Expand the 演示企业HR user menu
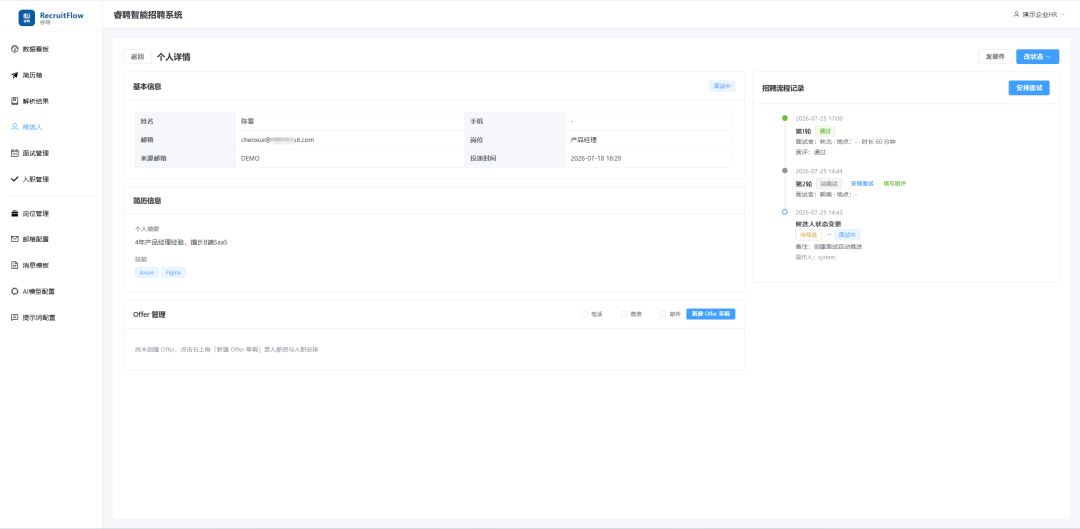Viewport: 1080px width, 529px height. [x=1039, y=14]
